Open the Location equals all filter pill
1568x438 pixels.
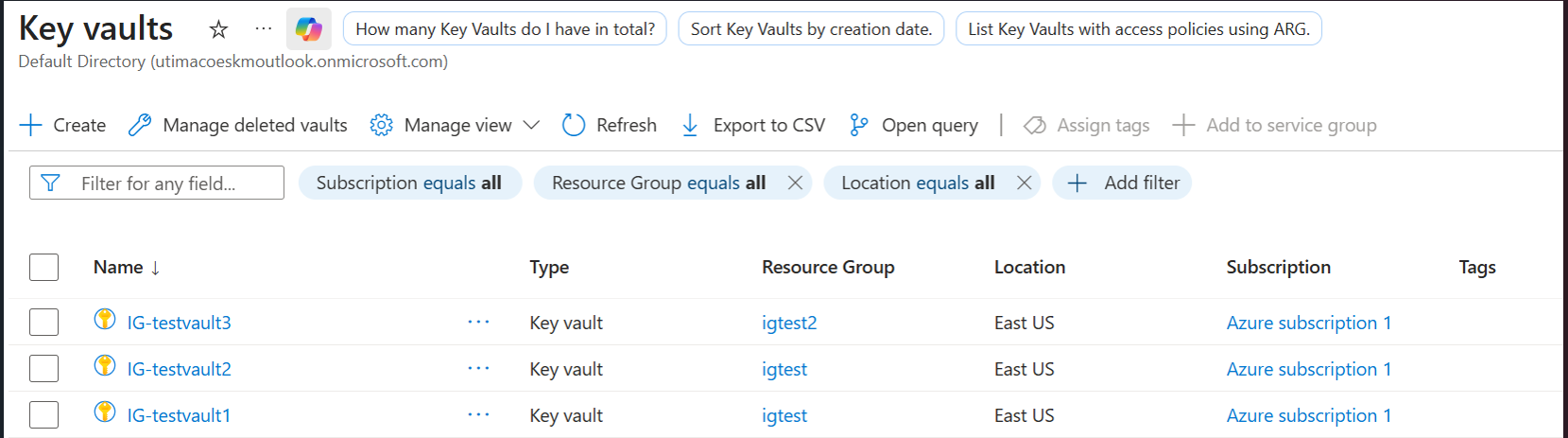pyautogui.click(x=918, y=183)
